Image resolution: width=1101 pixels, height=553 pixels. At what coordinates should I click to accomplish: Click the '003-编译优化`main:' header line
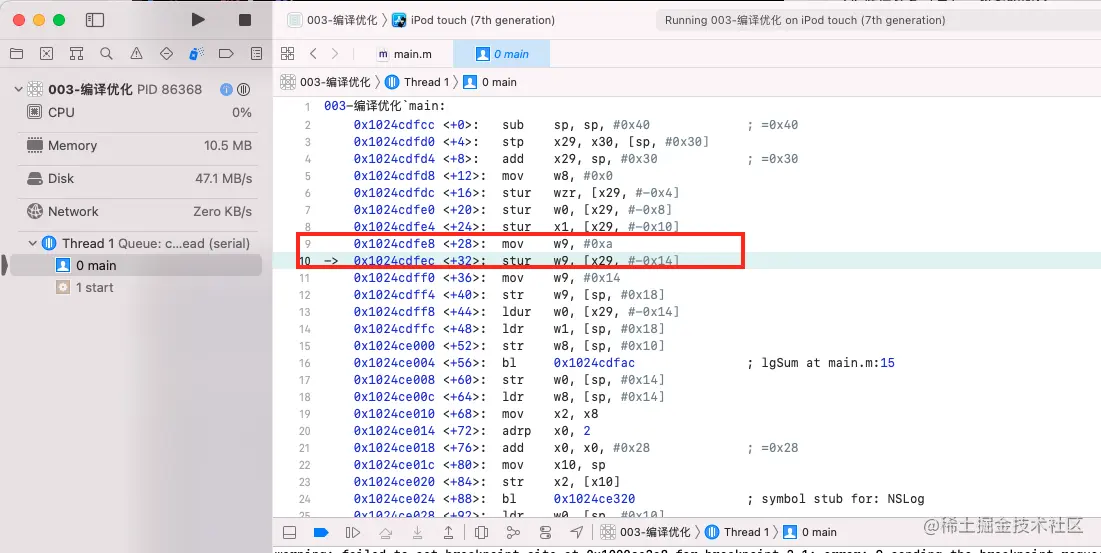tap(384, 107)
